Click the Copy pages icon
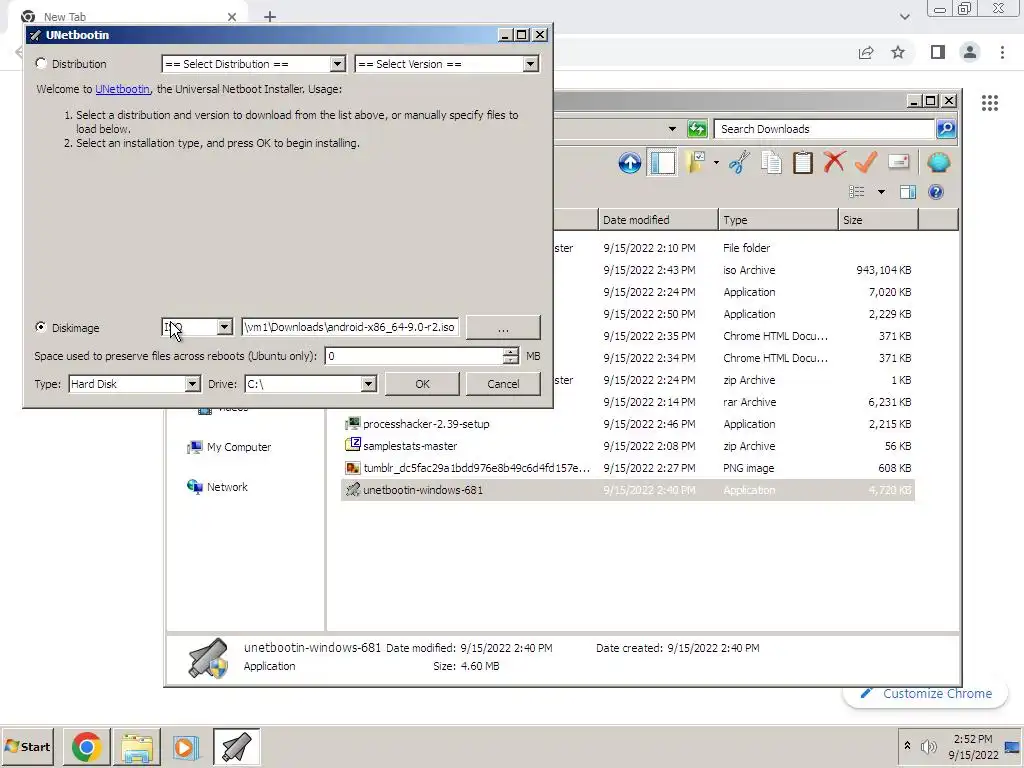 click(771, 163)
